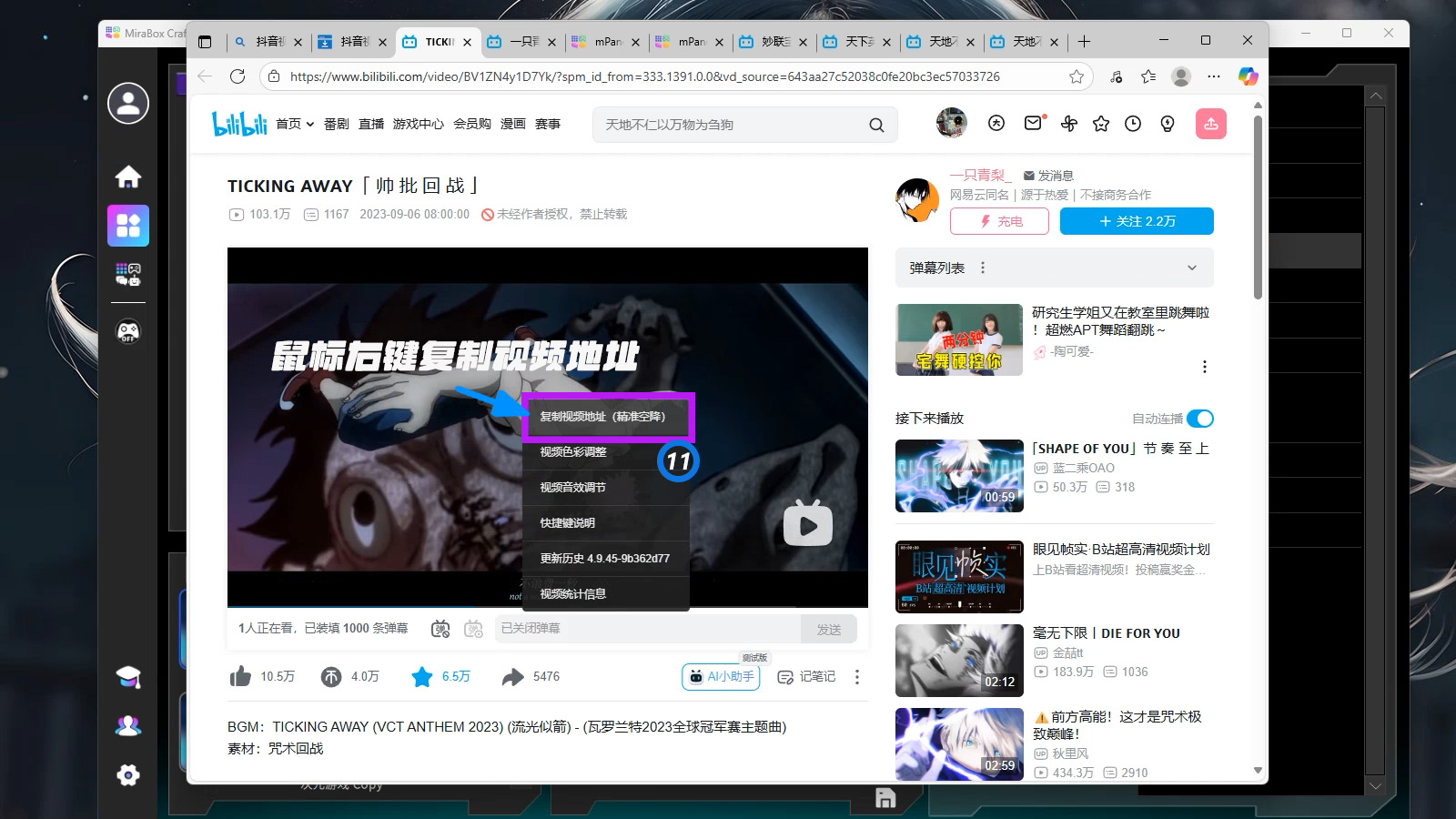The width and height of the screenshot is (1456, 819).
Task: Select 视频音效调节 from context menu
Action: [x=606, y=488]
